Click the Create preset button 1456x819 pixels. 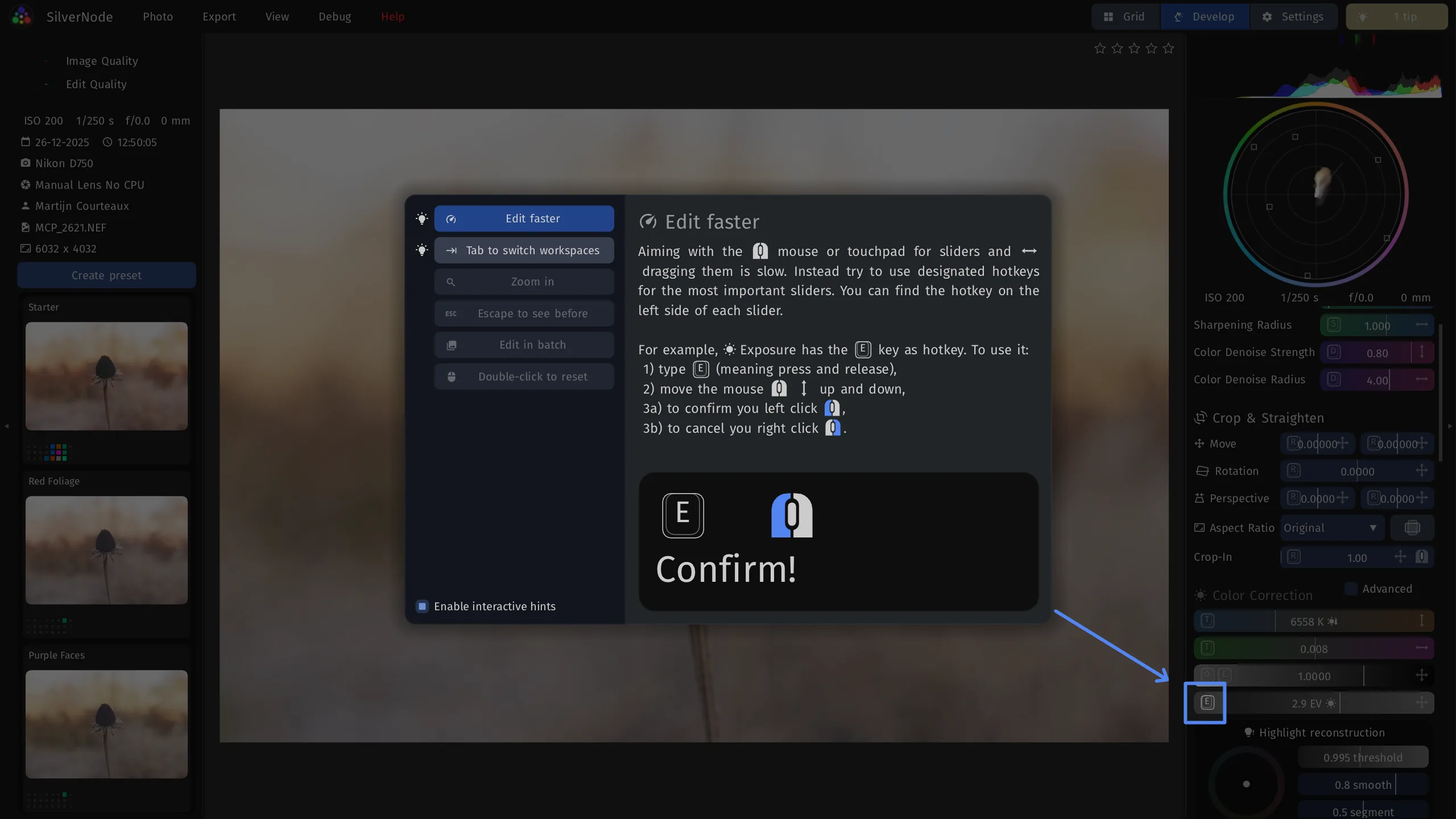click(x=106, y=275)
